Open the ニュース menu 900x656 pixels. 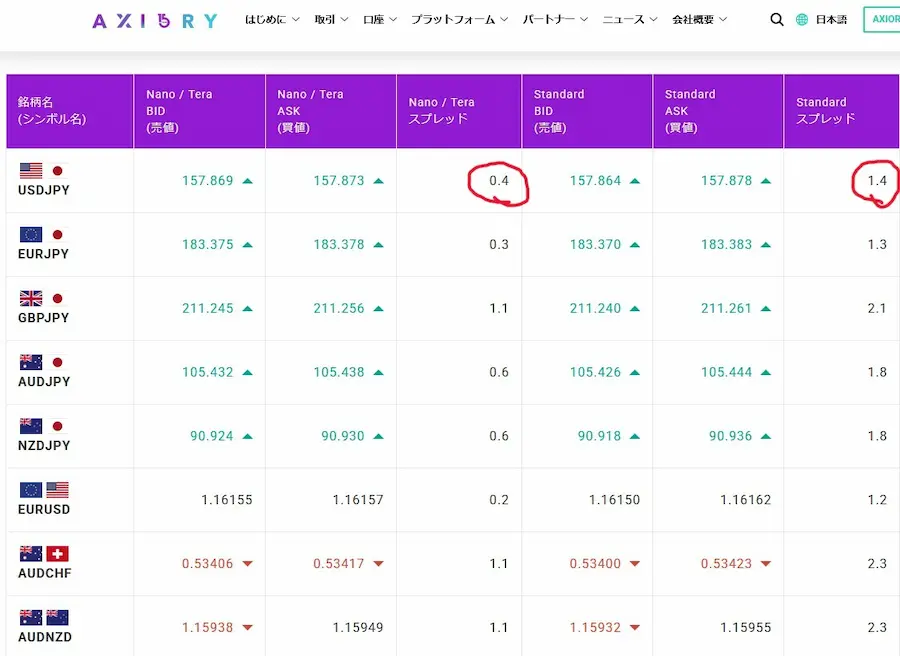click(630, 20)
